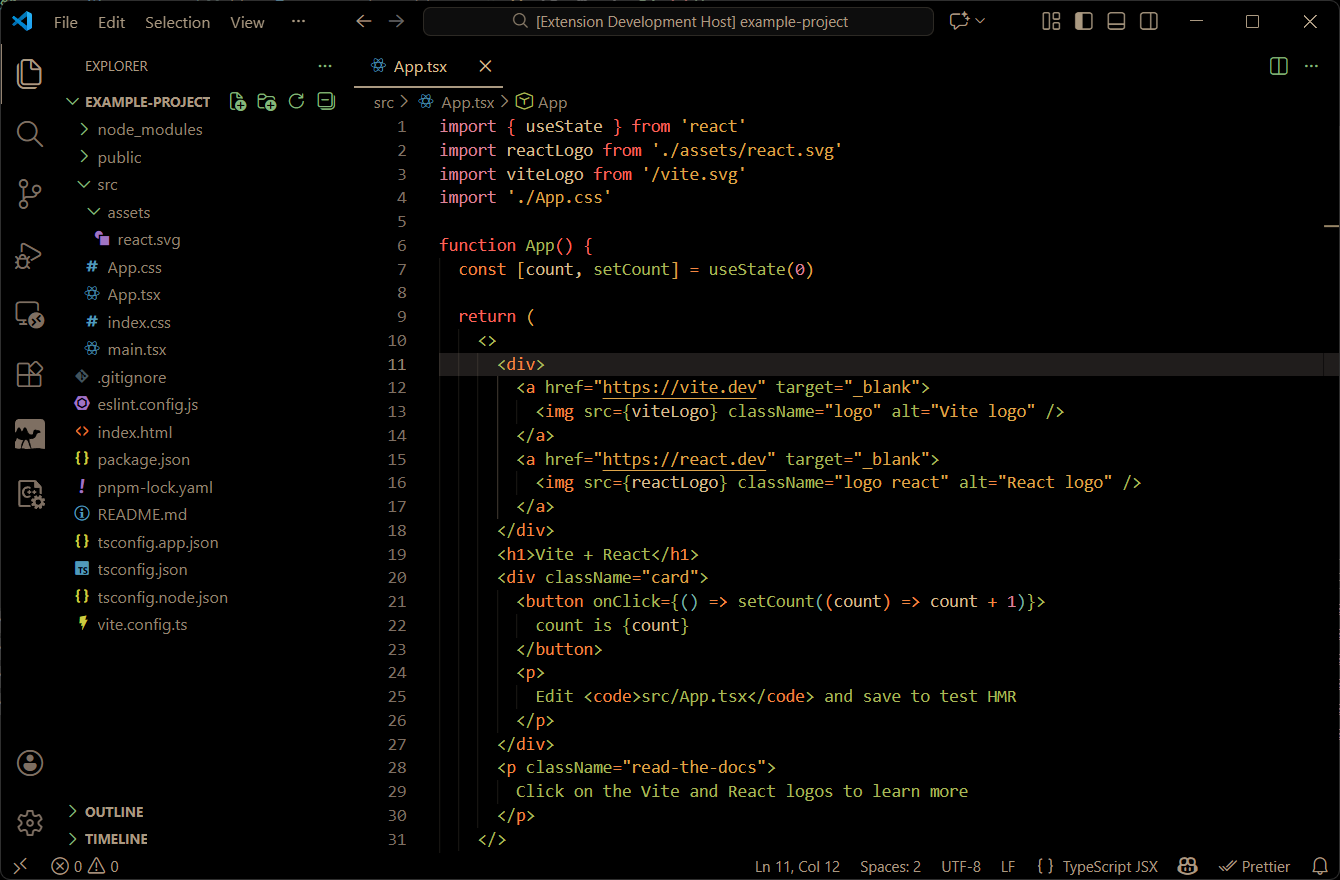Collapse all folders in Explorer

coord(325,101)
